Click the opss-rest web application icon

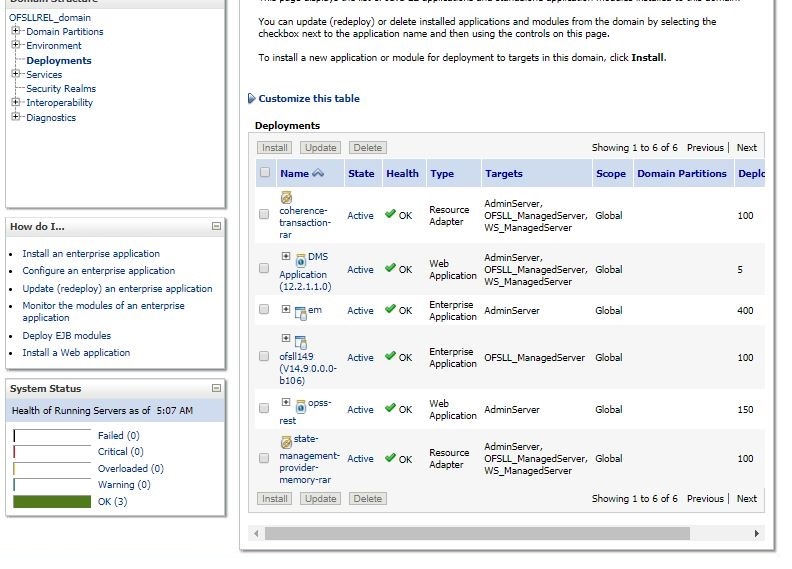[x=301, y=406]
